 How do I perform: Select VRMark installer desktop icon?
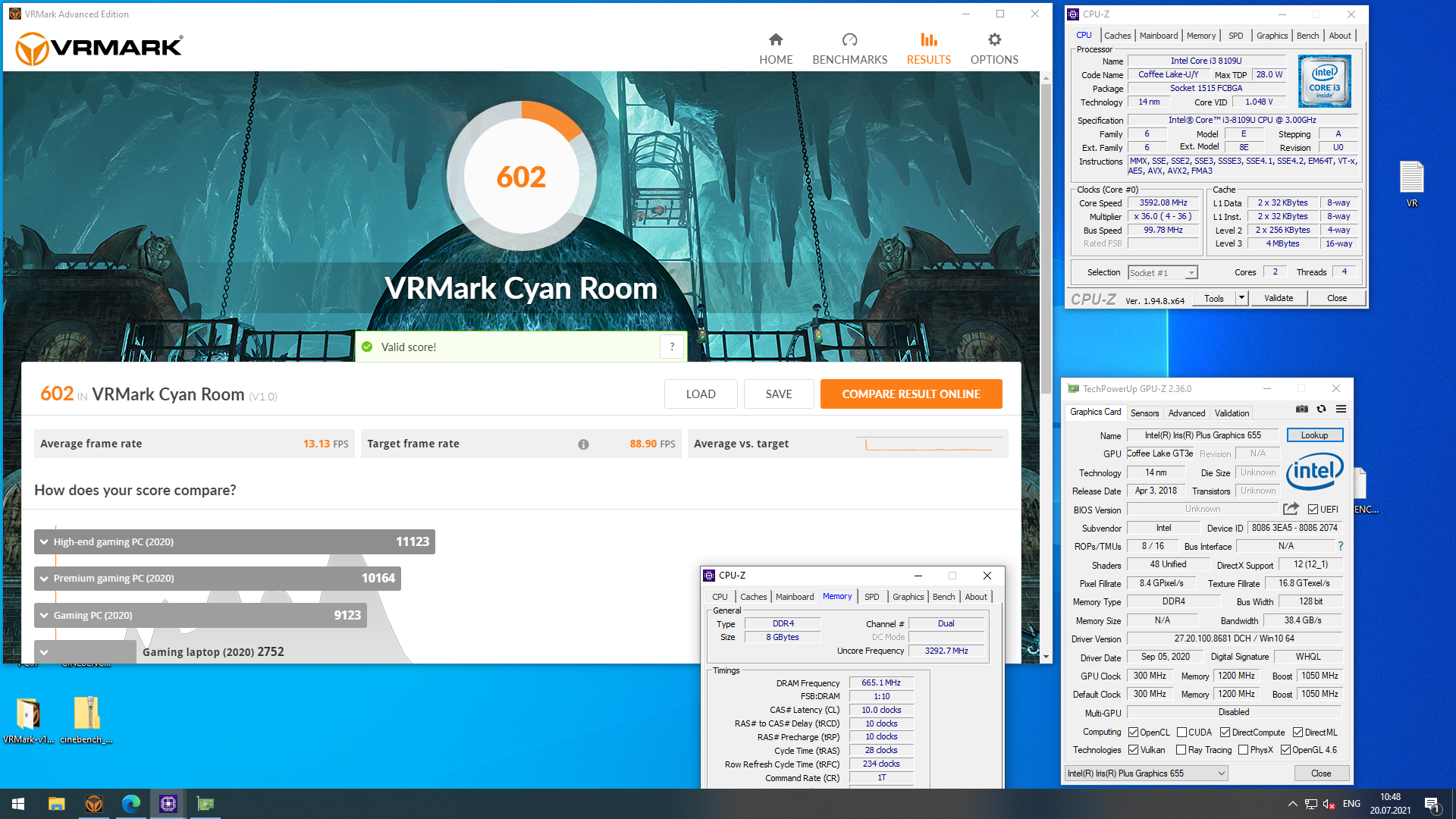[x=28, y=720]
